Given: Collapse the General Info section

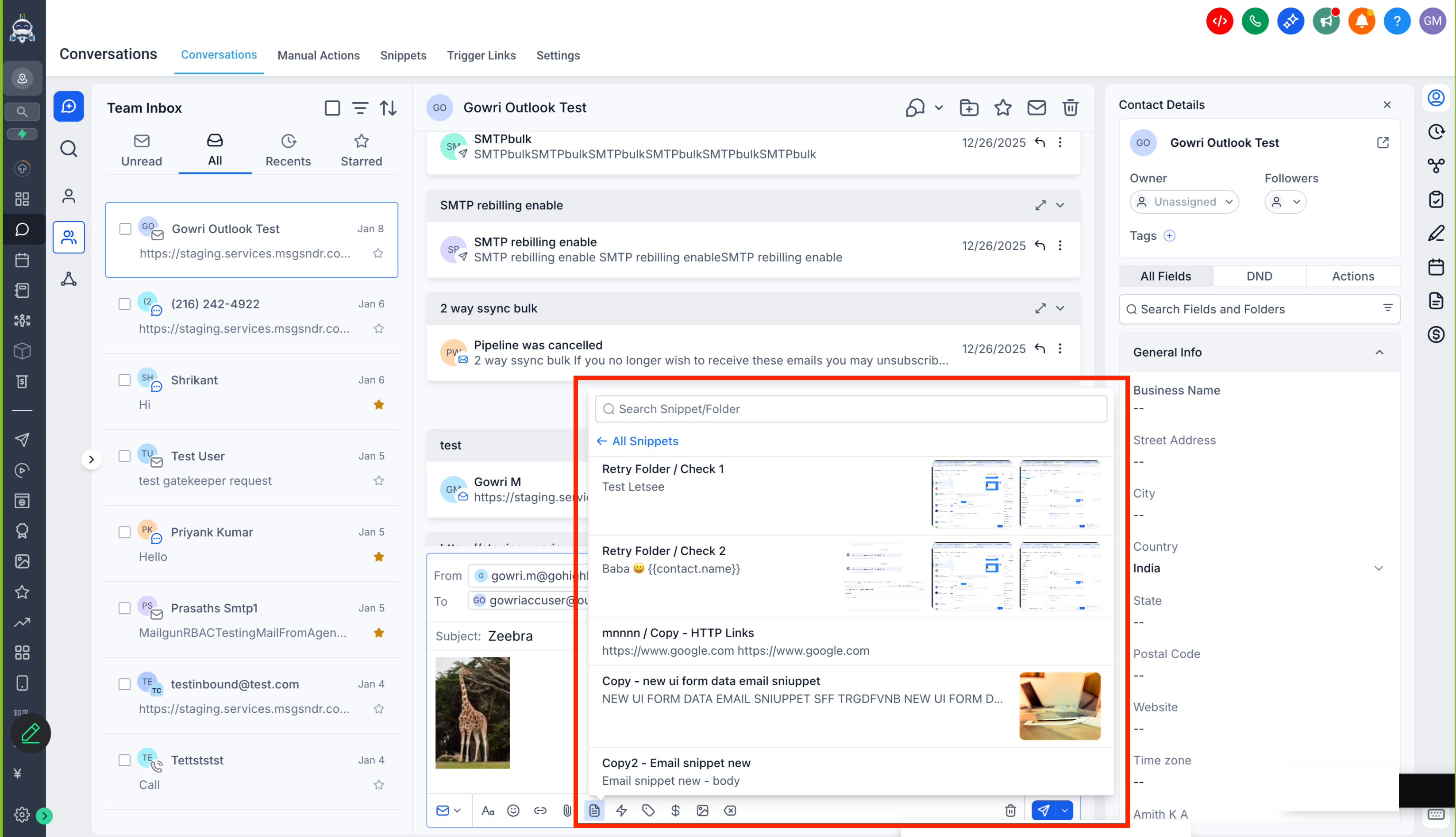Looking at the screenshot, I should coord(1379,353).
